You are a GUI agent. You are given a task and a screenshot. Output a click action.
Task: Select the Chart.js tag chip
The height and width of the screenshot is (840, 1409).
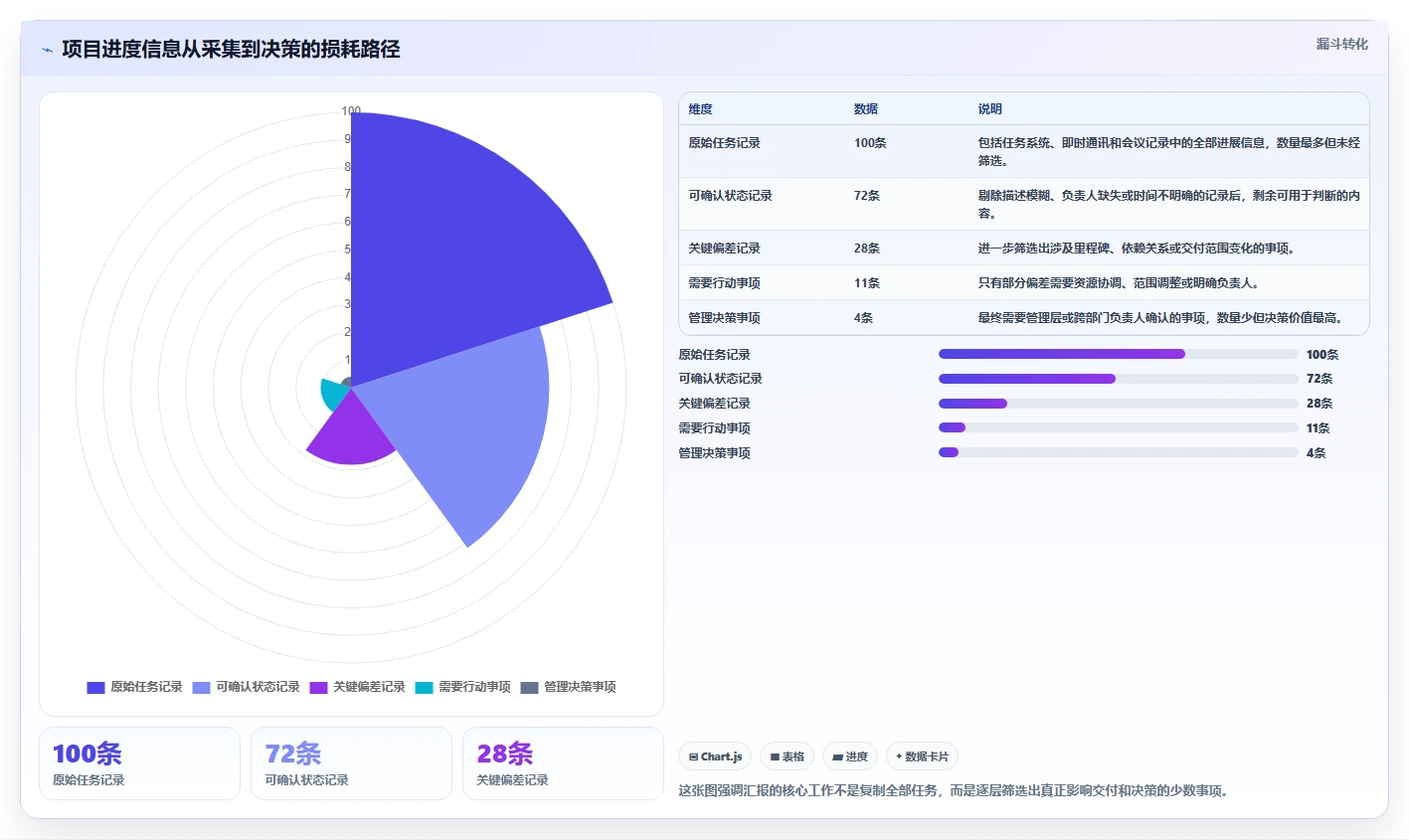[715, 756]
